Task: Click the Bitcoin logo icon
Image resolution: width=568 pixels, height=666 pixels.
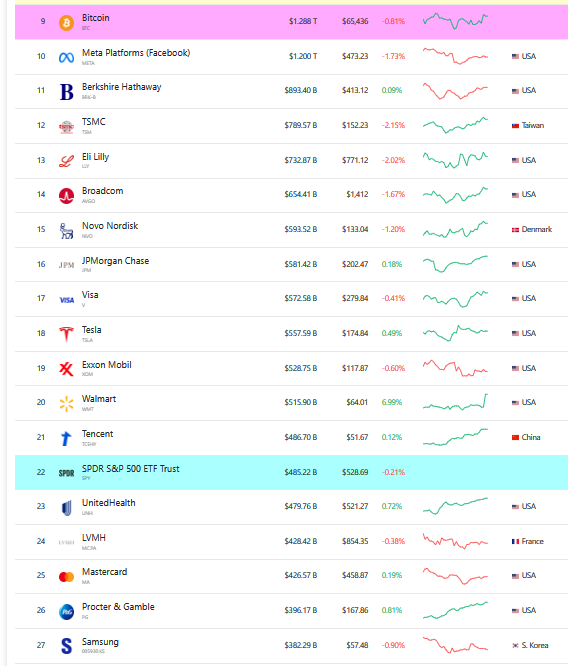Action: coord(66,23)
